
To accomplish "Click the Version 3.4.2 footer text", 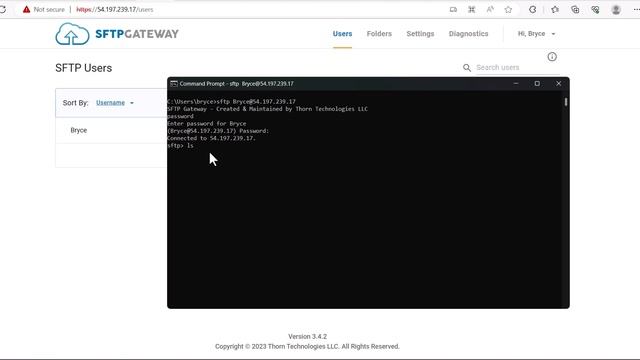I will (x=307, y=337).
